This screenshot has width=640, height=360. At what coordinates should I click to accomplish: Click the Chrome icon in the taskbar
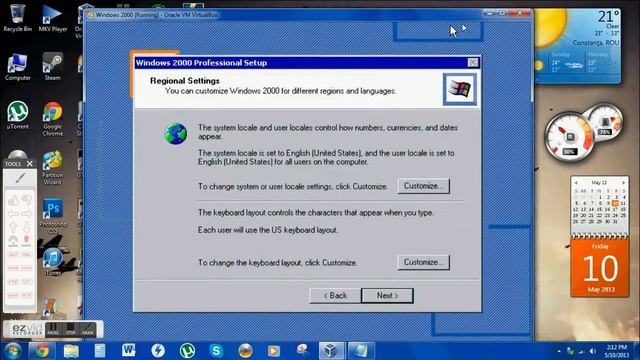tap(42, 351)
